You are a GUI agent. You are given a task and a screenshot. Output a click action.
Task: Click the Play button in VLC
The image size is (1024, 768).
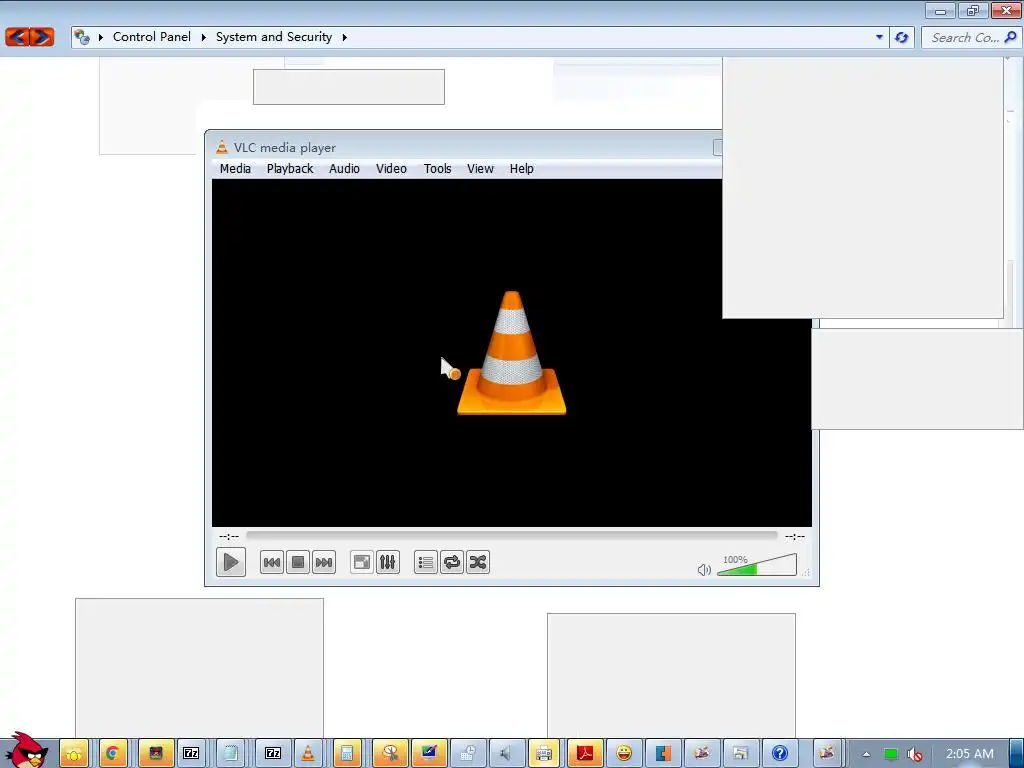tap(231, 562)
